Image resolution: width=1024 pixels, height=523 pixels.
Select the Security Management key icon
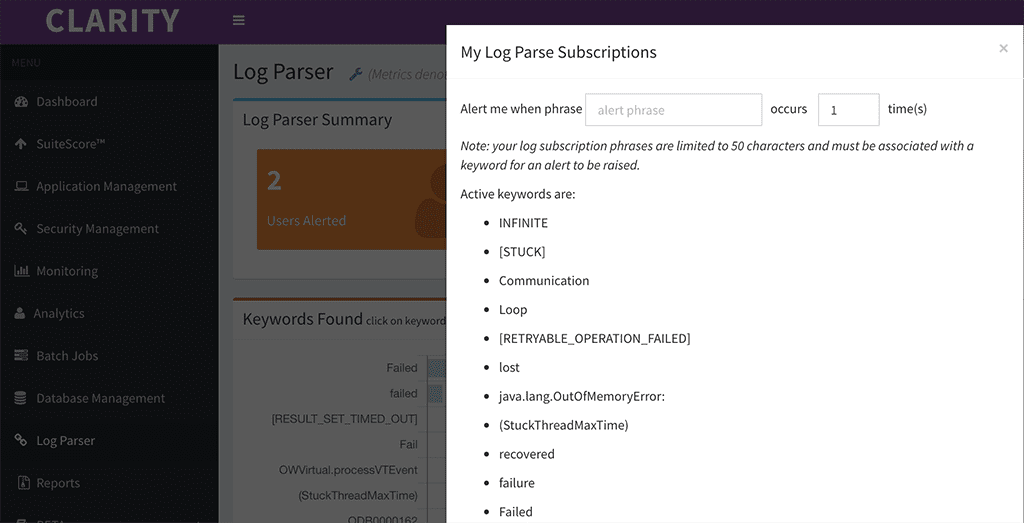[x=21, y=229]
